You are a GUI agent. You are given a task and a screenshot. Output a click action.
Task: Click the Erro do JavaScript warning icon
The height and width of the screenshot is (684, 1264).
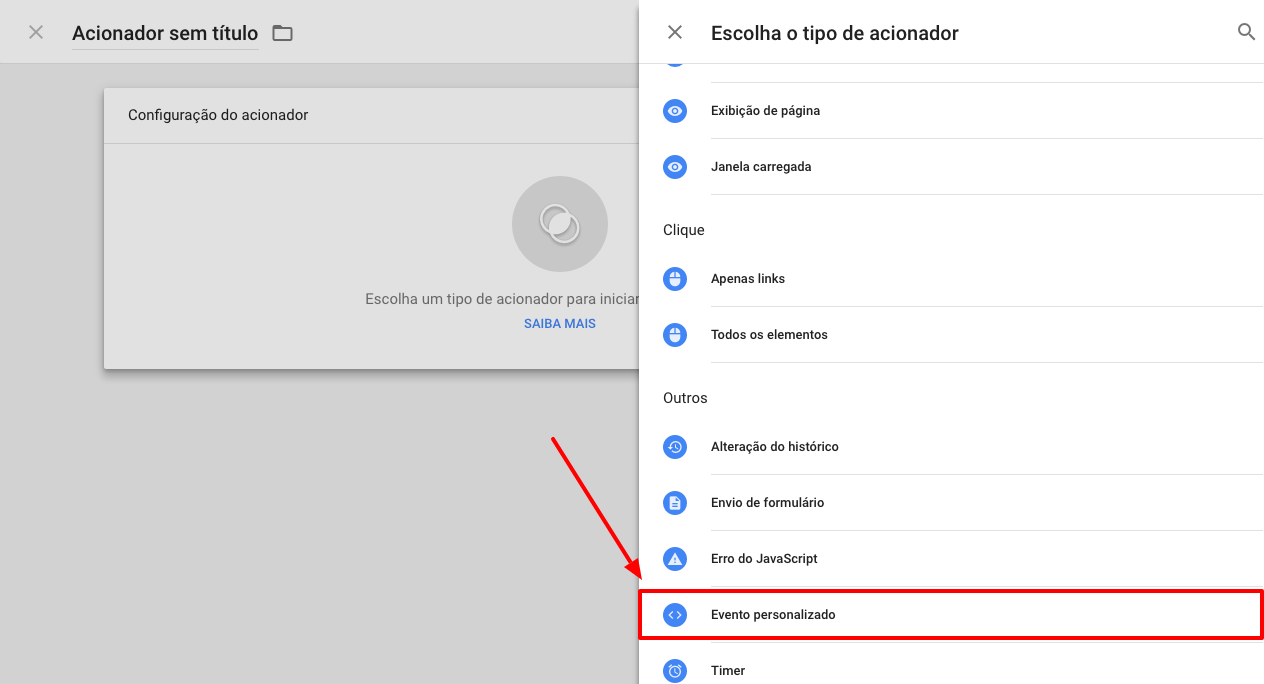tap(675, 559)
